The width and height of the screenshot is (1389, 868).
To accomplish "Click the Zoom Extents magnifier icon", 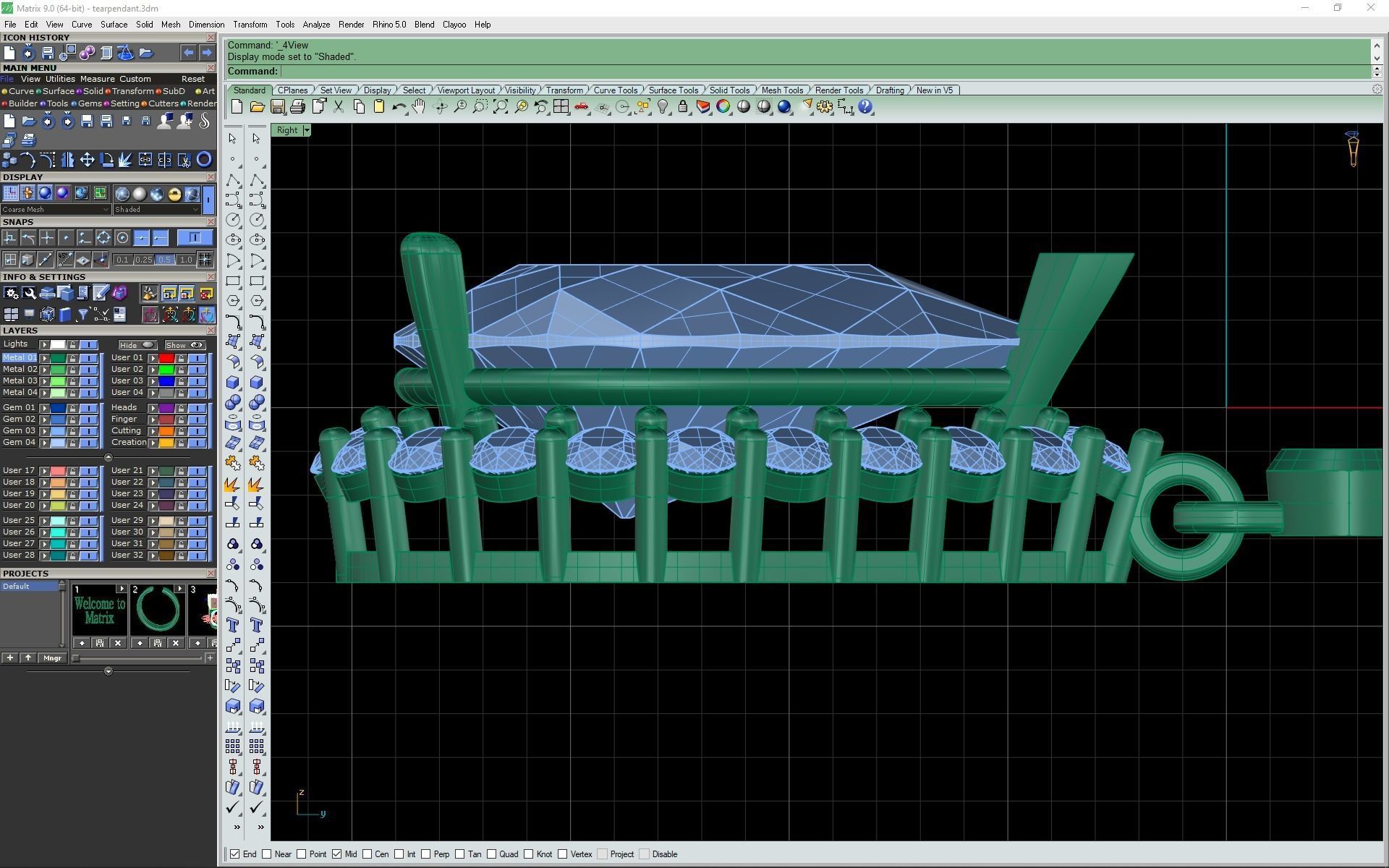I will (501, 107).
